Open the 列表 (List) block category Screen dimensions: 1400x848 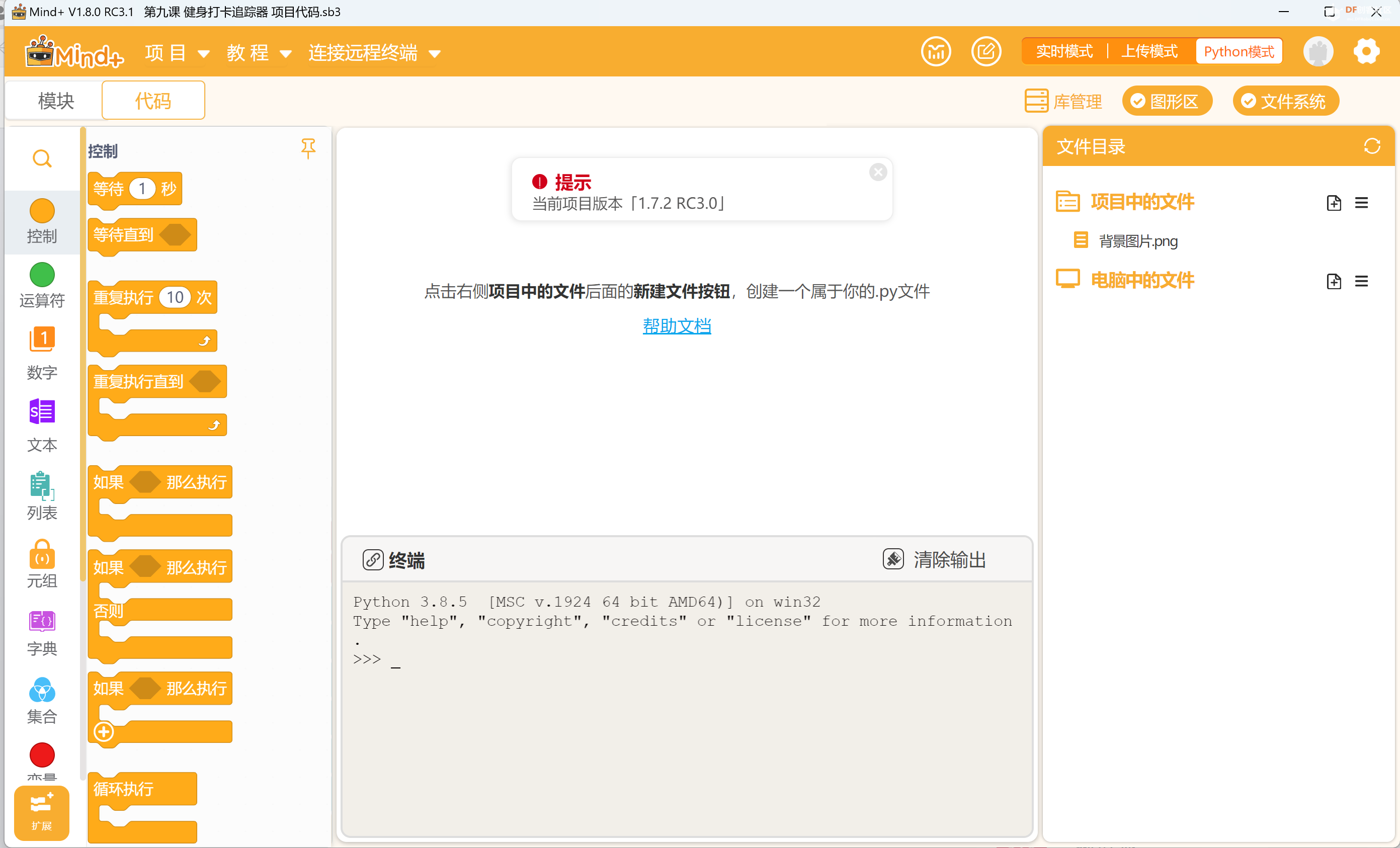pyautogui.click(x=41, y=495)
